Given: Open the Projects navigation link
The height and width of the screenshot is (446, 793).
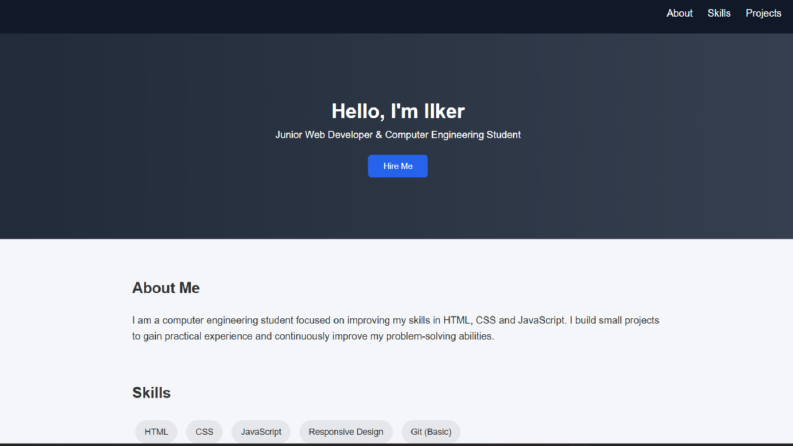Looking at the screenshot, I should pos(763,14).
